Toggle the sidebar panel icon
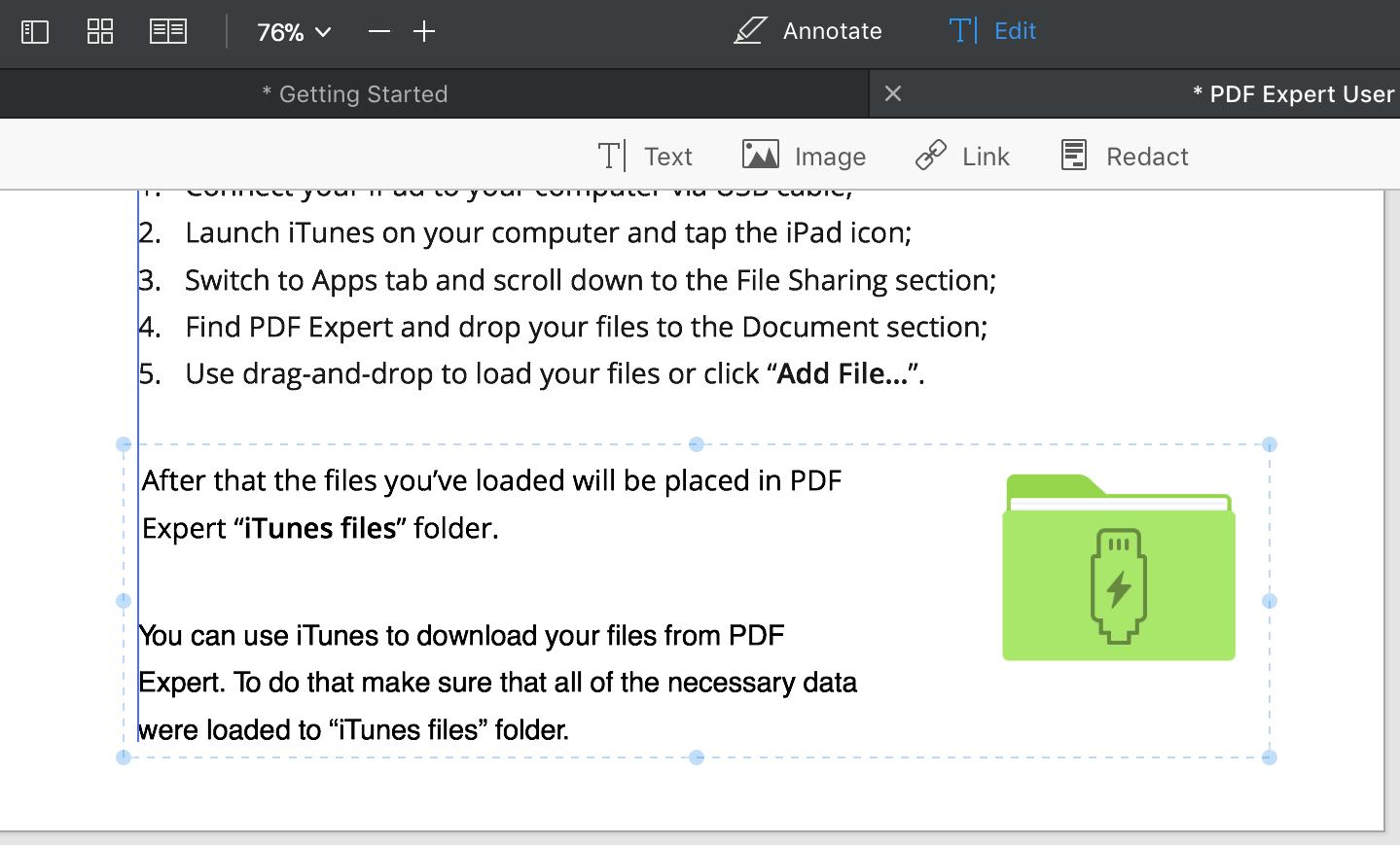This screenshot has width=1400, height=845. point(35,32)
